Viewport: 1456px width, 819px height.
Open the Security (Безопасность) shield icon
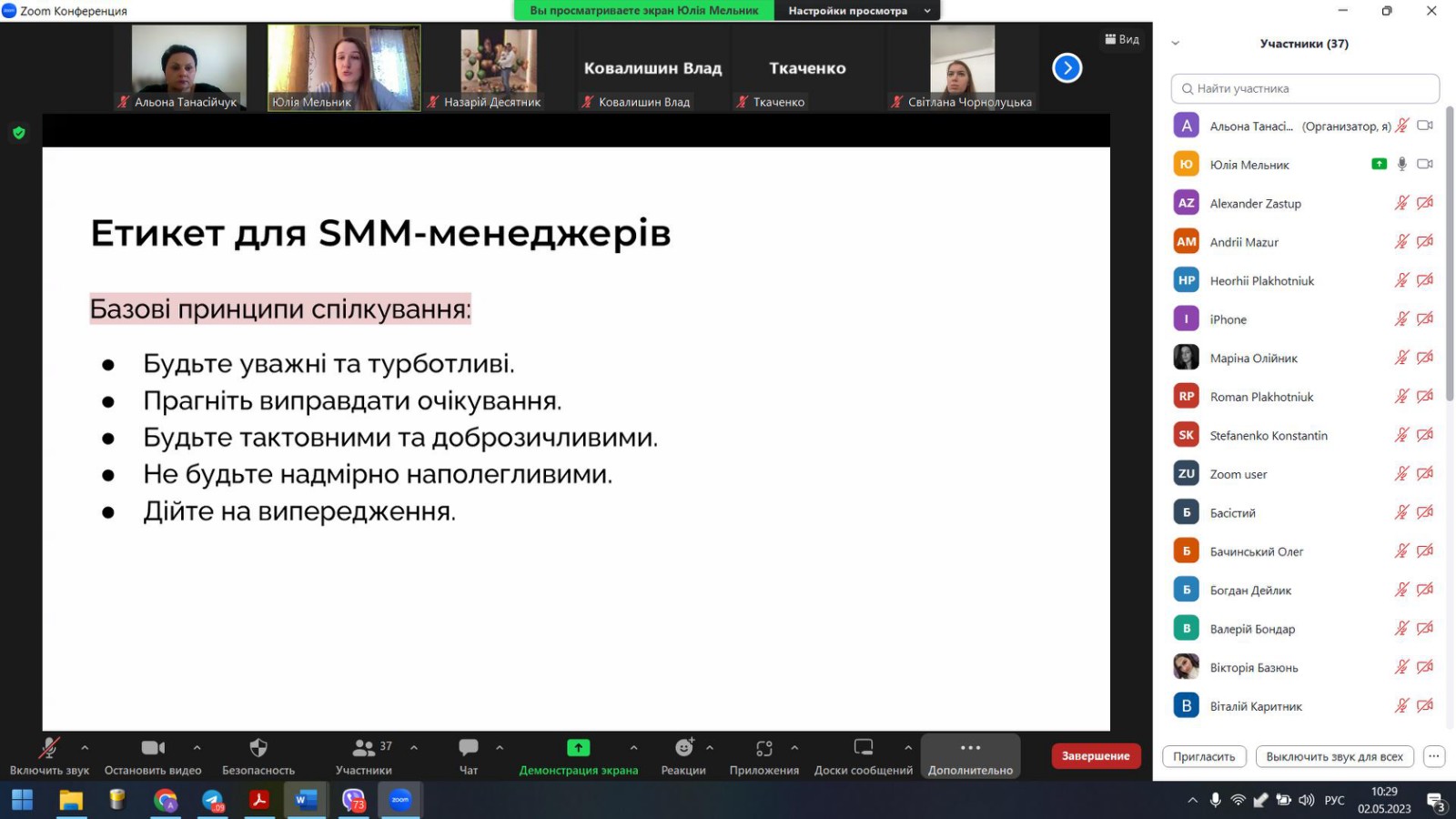pyautogui.click(x=258, y=748)
